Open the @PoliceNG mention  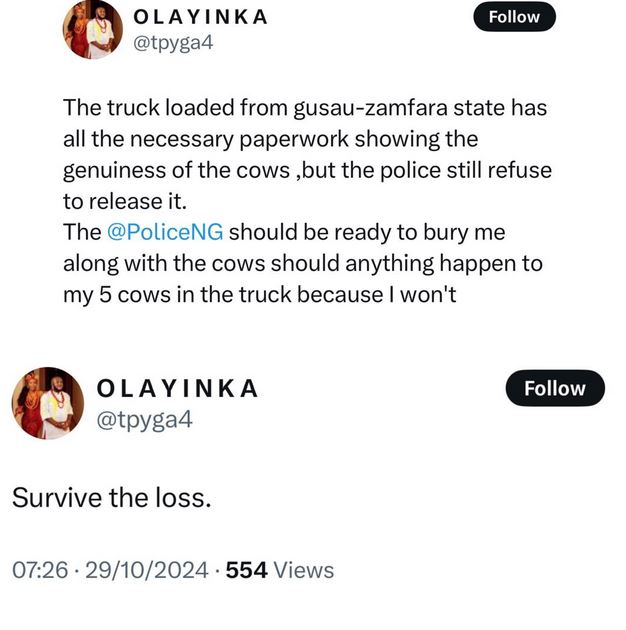165,232
